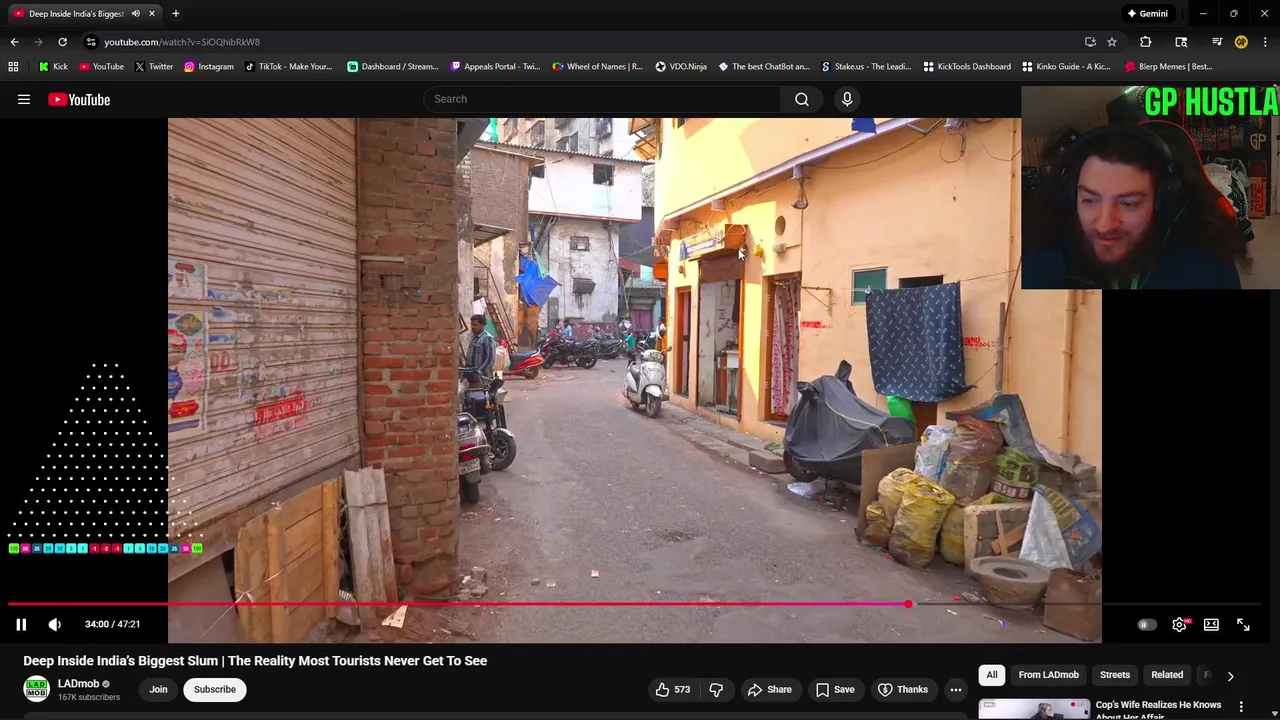Go to YouTube home via the logo
The height and width of the screenshot is (720, 1280).
(79, 99)
